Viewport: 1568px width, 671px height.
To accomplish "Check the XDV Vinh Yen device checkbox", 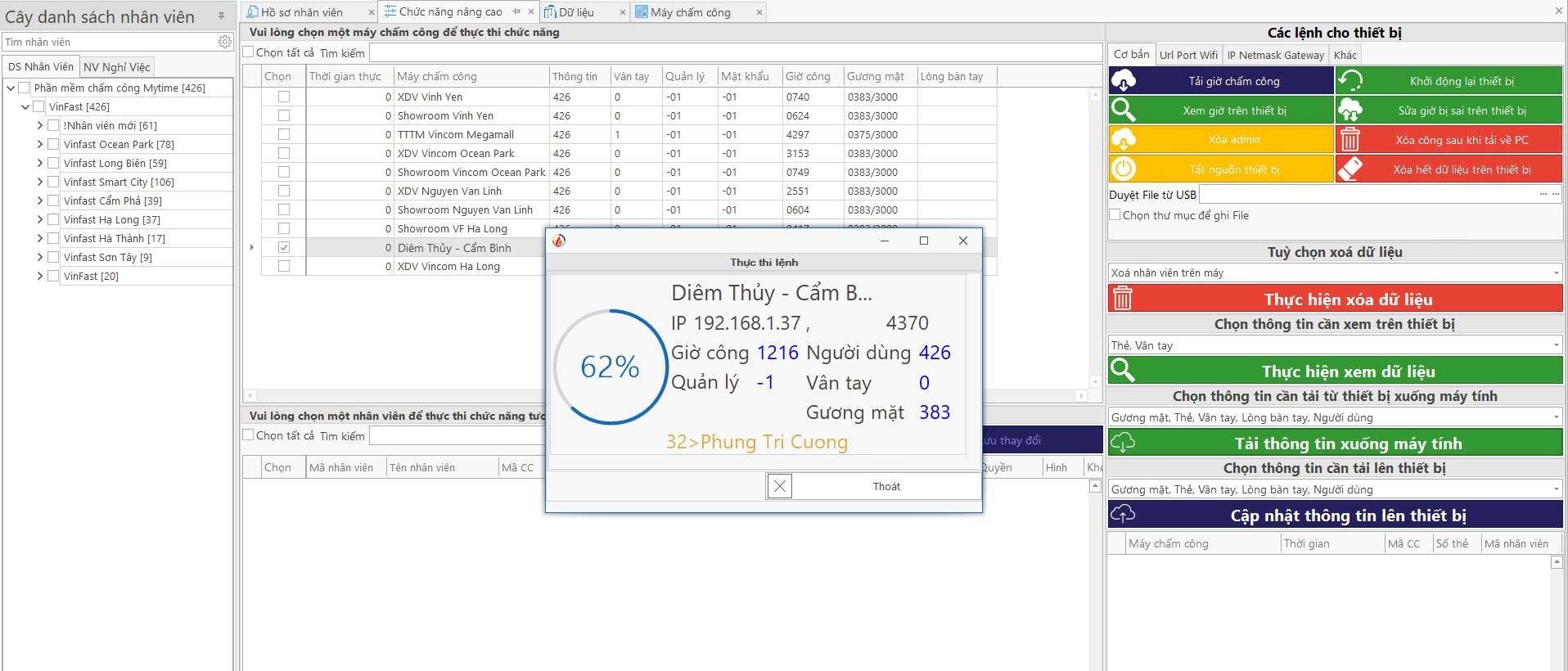I will 284,97.
